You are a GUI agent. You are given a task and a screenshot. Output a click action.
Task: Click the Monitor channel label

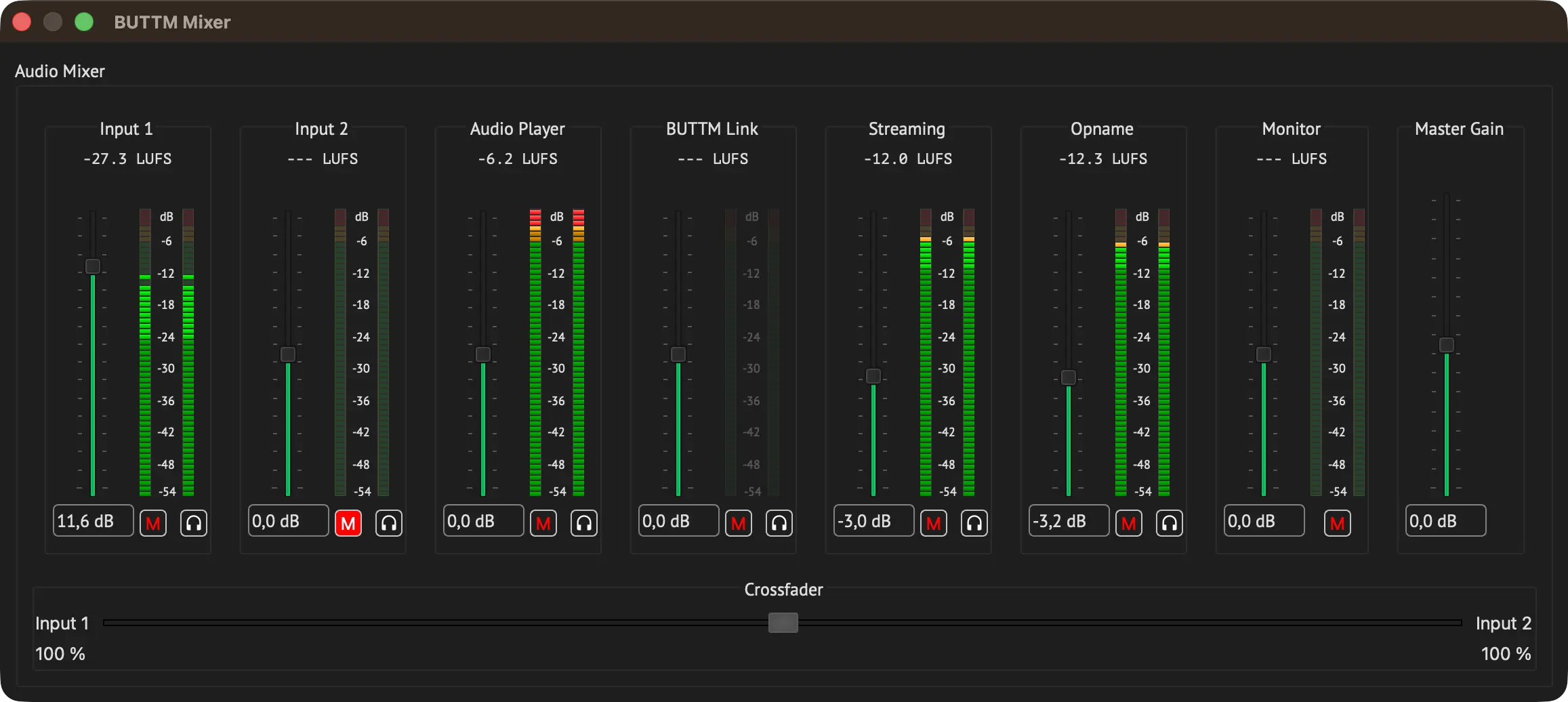[x=1292, y=129]
